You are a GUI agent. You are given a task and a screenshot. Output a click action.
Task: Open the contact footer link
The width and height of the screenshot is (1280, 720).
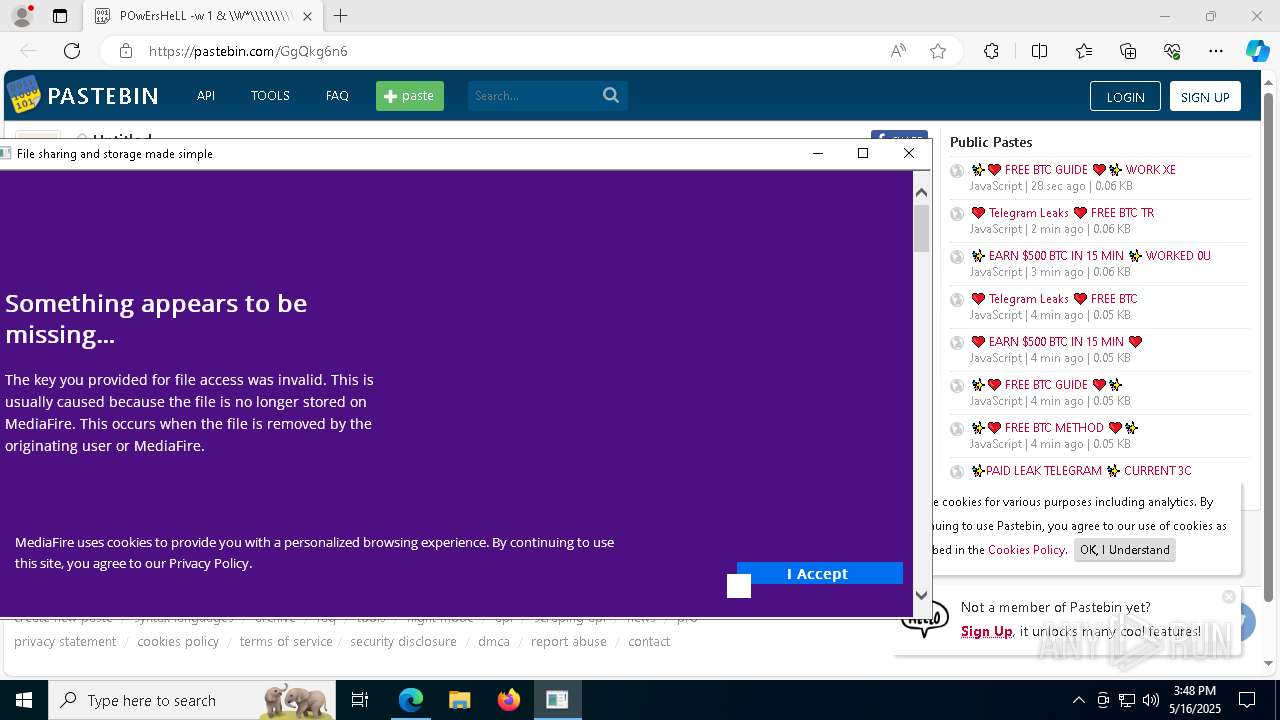tap(649, 642)
